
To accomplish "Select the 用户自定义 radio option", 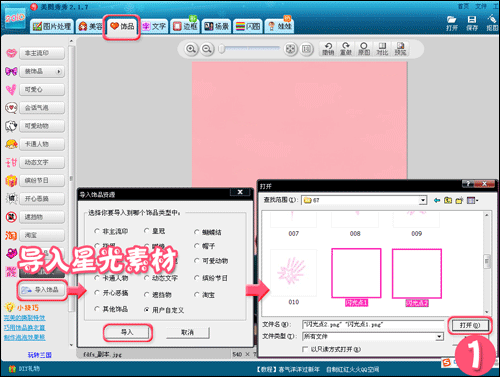I will click(146, 310).
